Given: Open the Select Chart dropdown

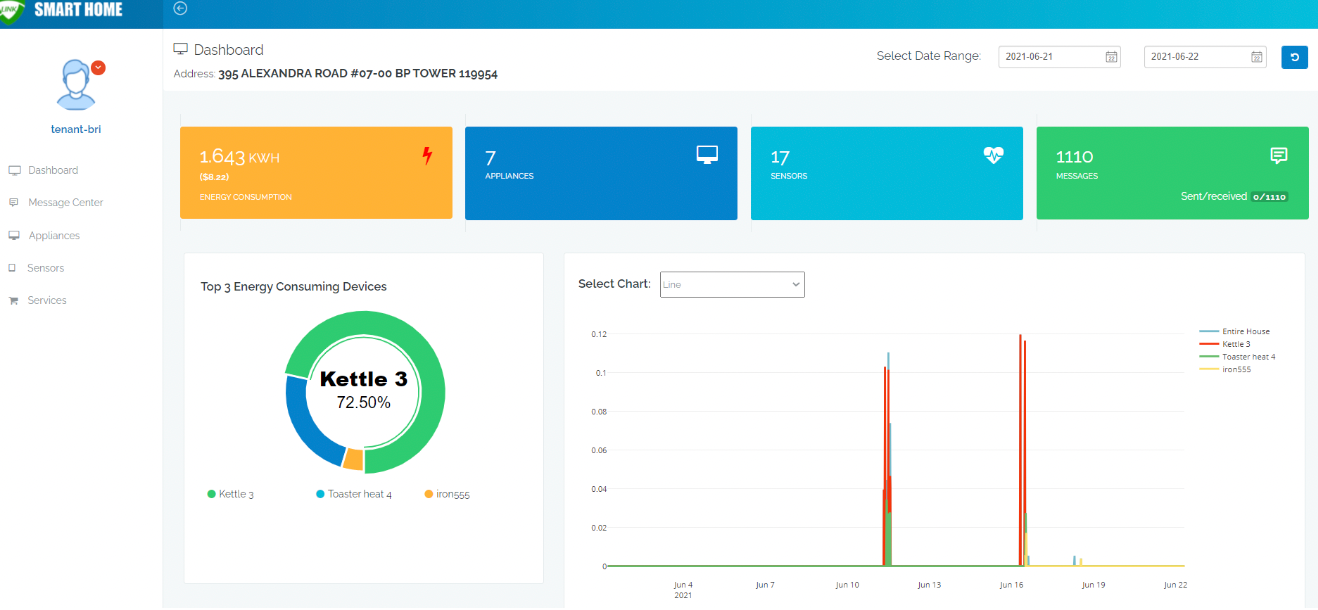Looking at the screenshot, I should click(732, 285).
